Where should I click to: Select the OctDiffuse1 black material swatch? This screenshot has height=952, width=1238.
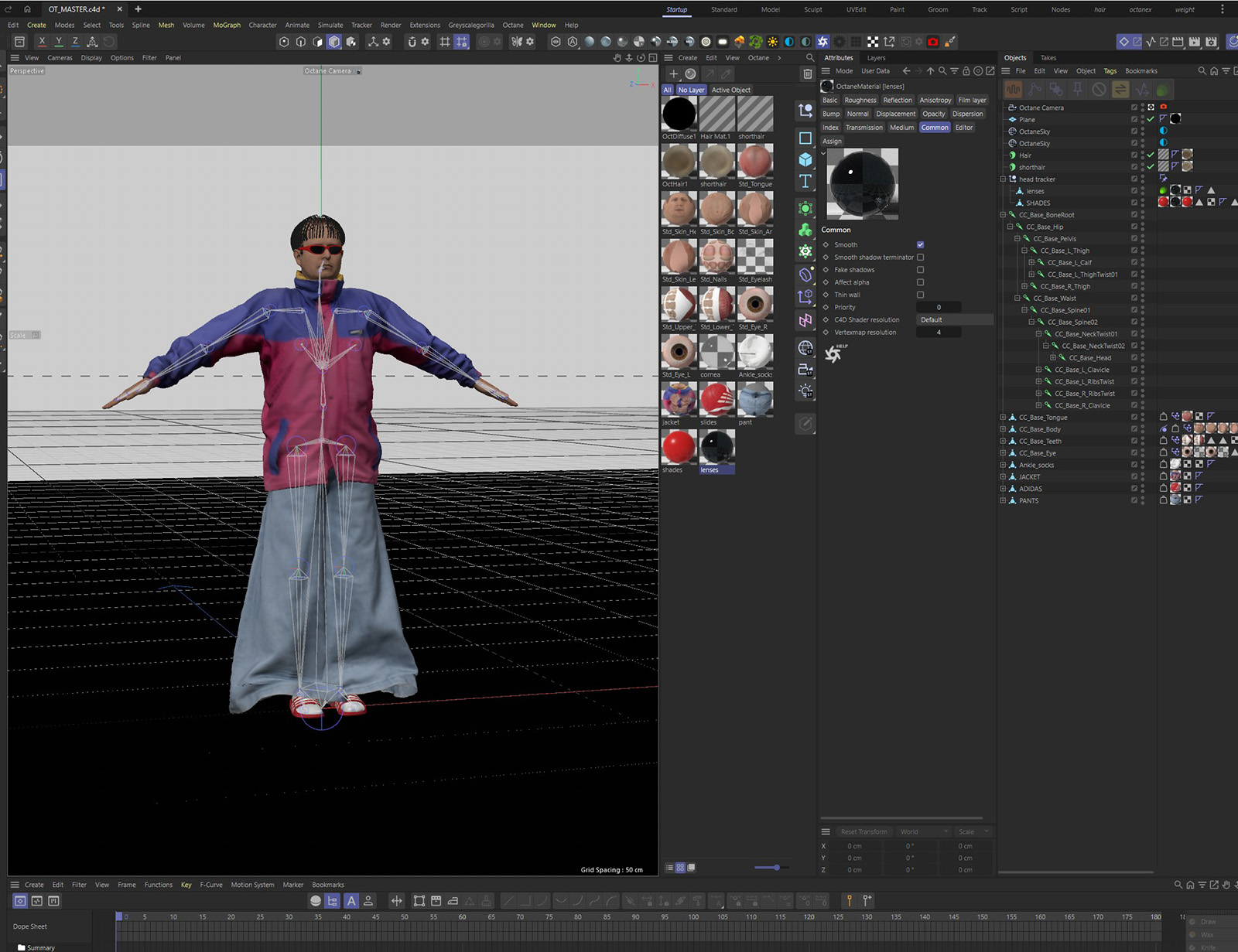pyautogui.click(x=679, y=114)
